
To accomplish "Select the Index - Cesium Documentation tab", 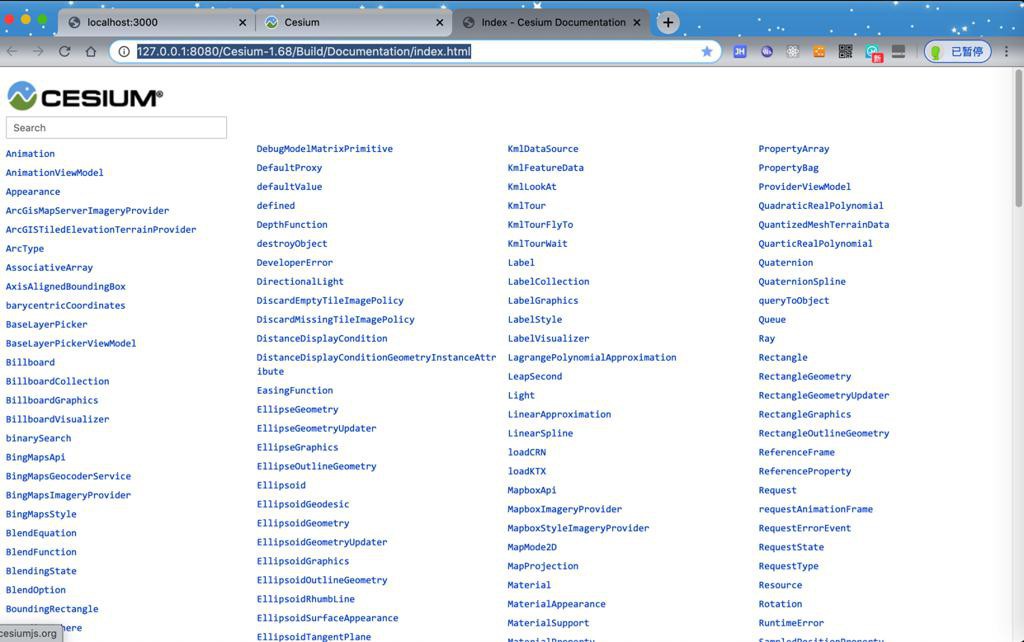I will click(x=553, y=22).
